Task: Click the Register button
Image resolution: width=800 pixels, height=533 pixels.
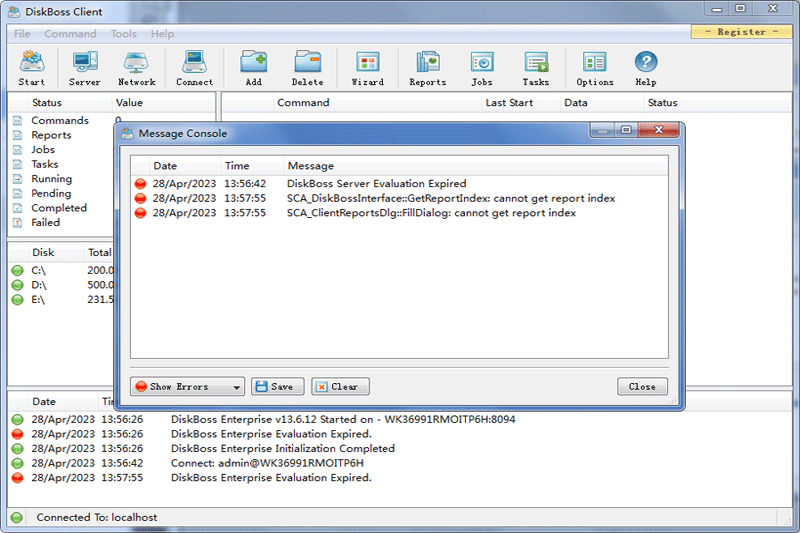Action: [741, 32]
